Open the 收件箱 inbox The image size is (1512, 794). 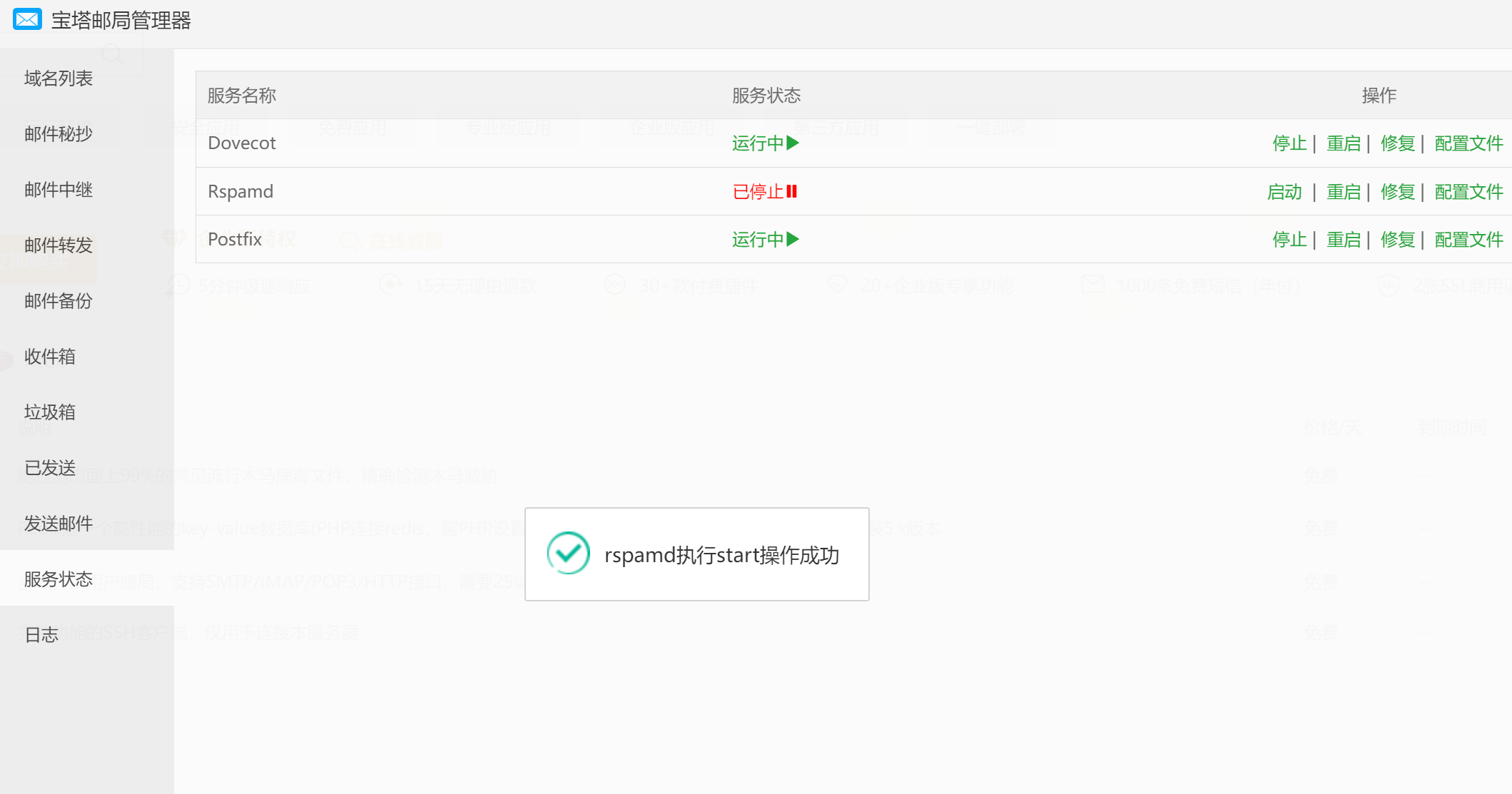pyautogui.click(x=50, y=356)
